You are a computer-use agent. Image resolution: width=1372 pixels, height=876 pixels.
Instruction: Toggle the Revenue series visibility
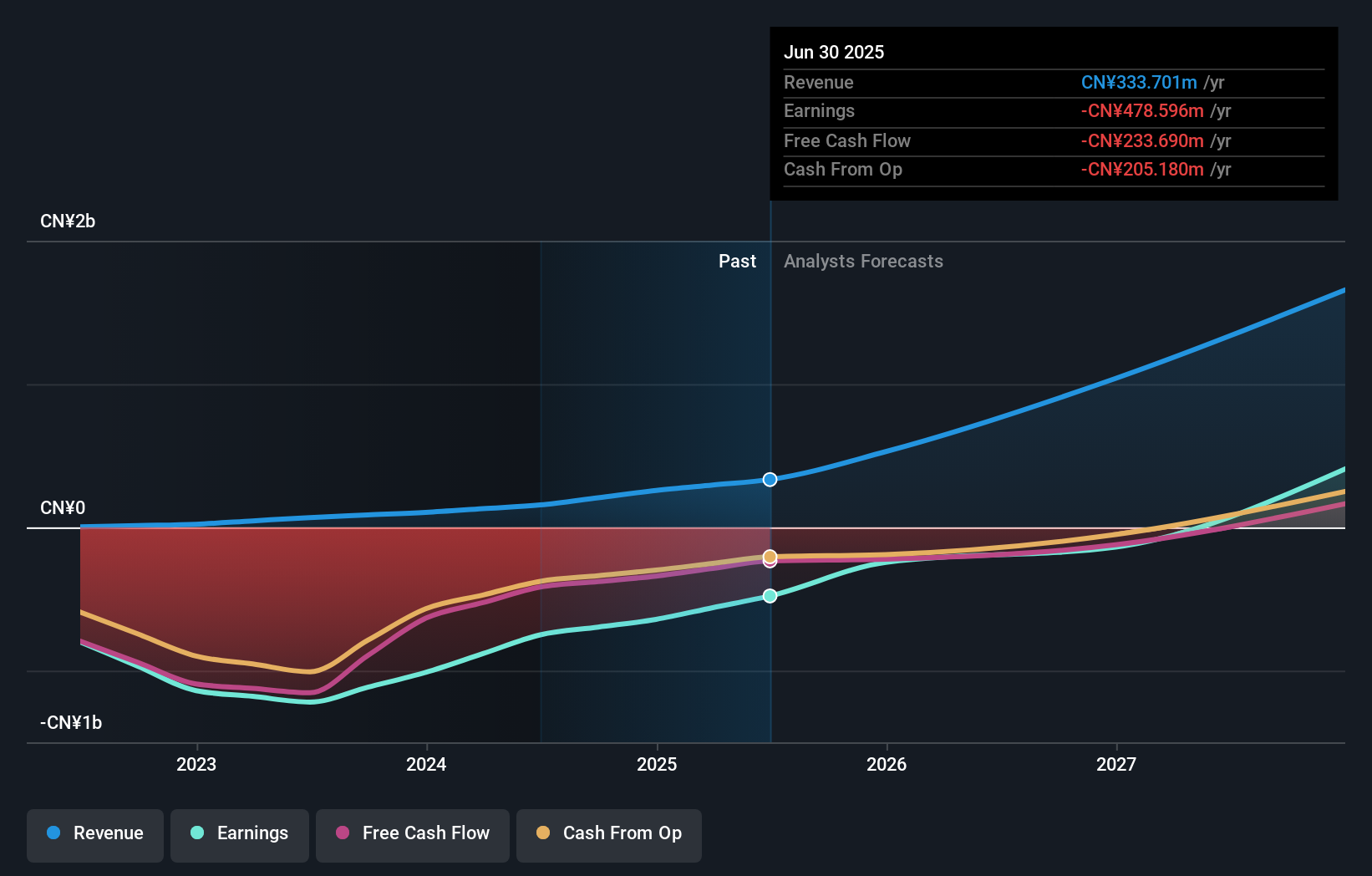pos(94,833)
